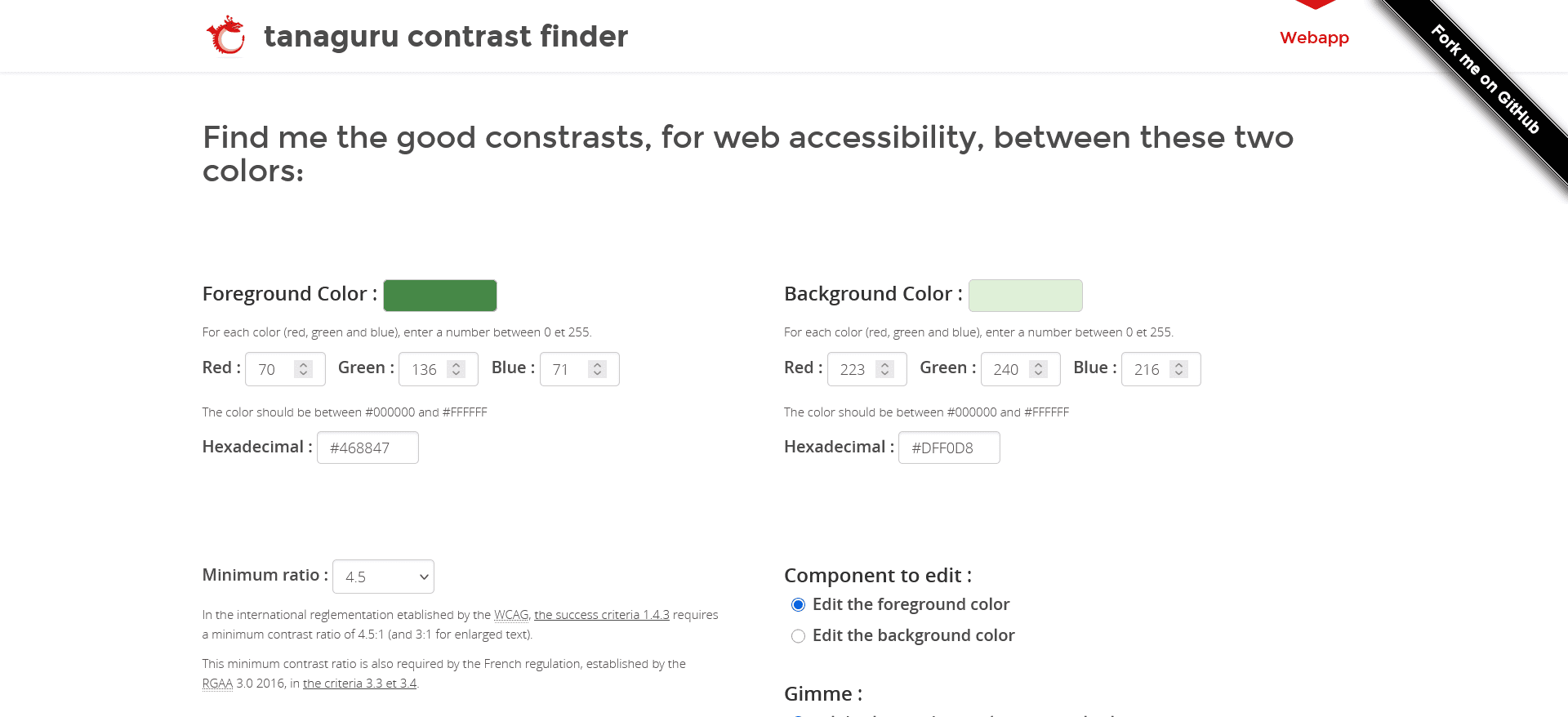1568x717 pixels.
Task: Select "Edit the background color" option
Action: point(798,635)
